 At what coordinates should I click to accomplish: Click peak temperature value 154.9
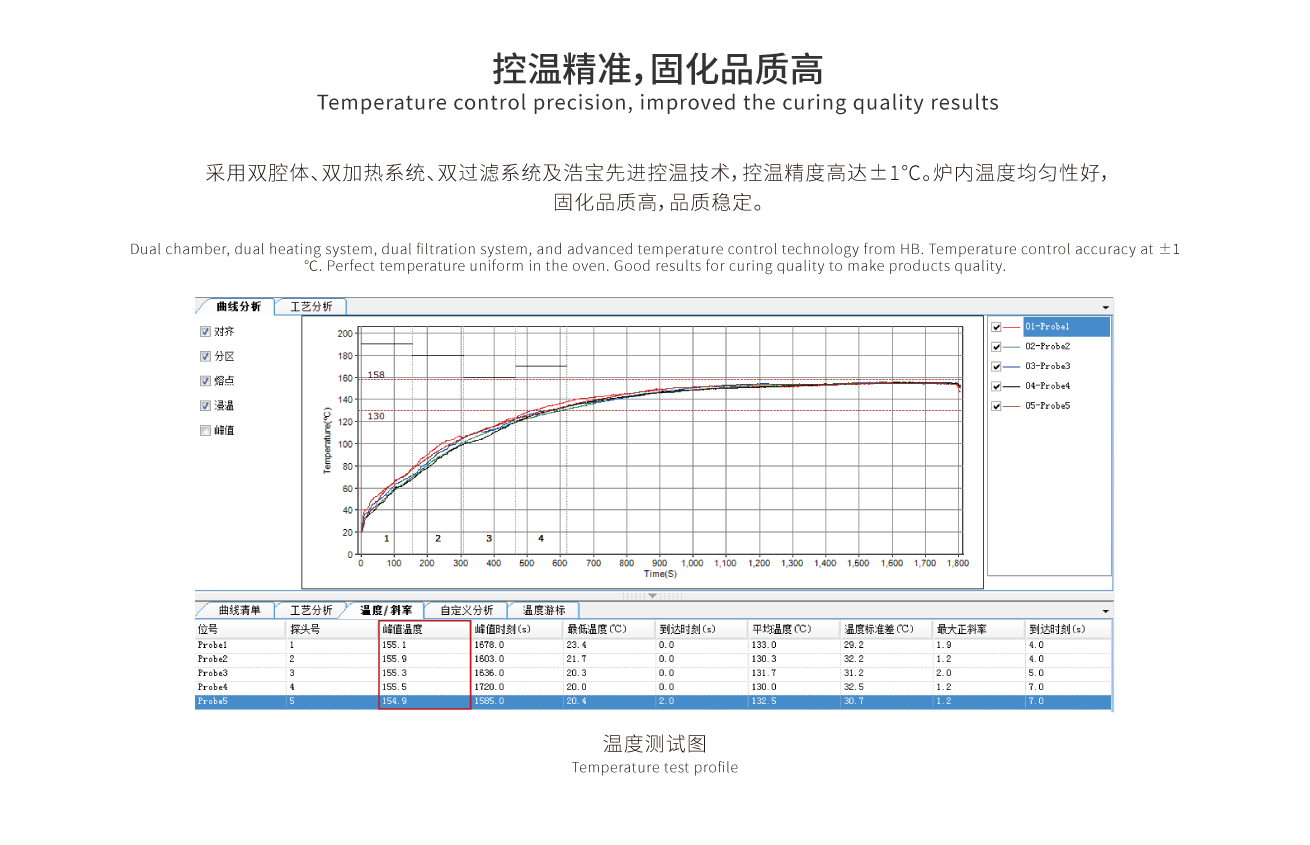click(x=394, y=702)
